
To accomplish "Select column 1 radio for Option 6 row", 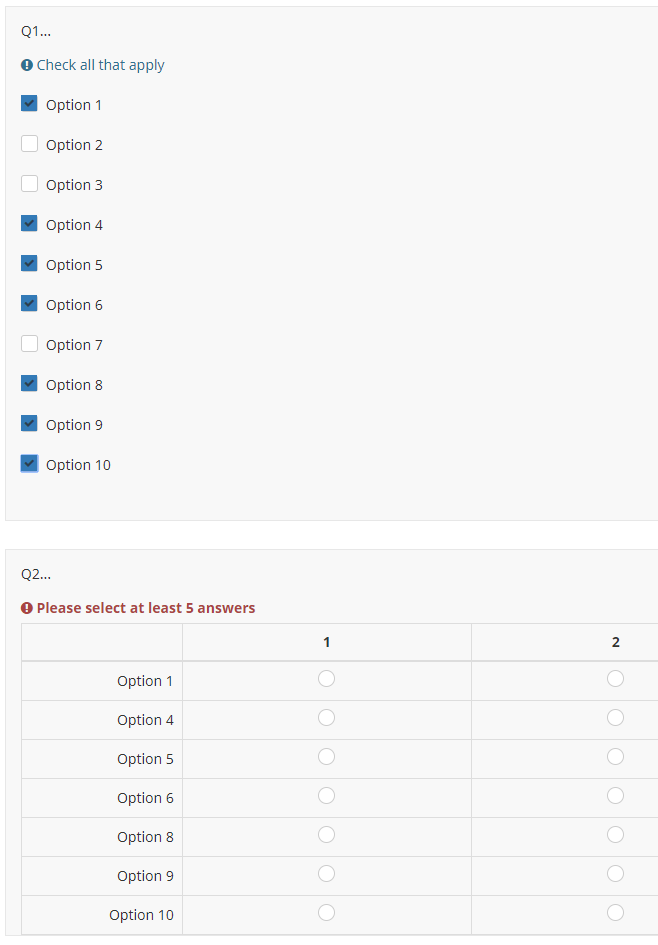I will 326,796.
